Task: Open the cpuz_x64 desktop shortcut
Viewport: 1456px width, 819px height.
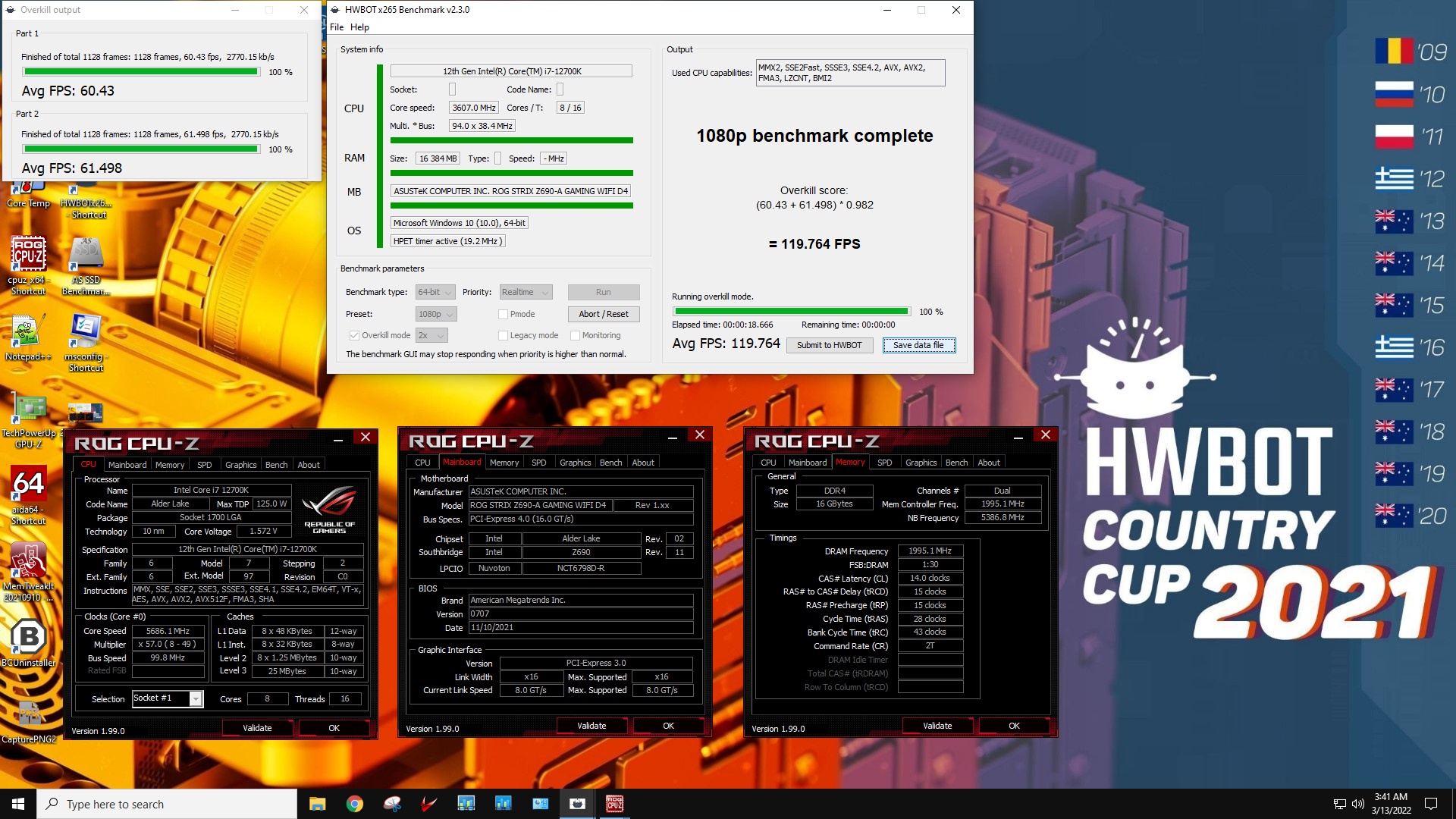Action: [x=28, y=264]
